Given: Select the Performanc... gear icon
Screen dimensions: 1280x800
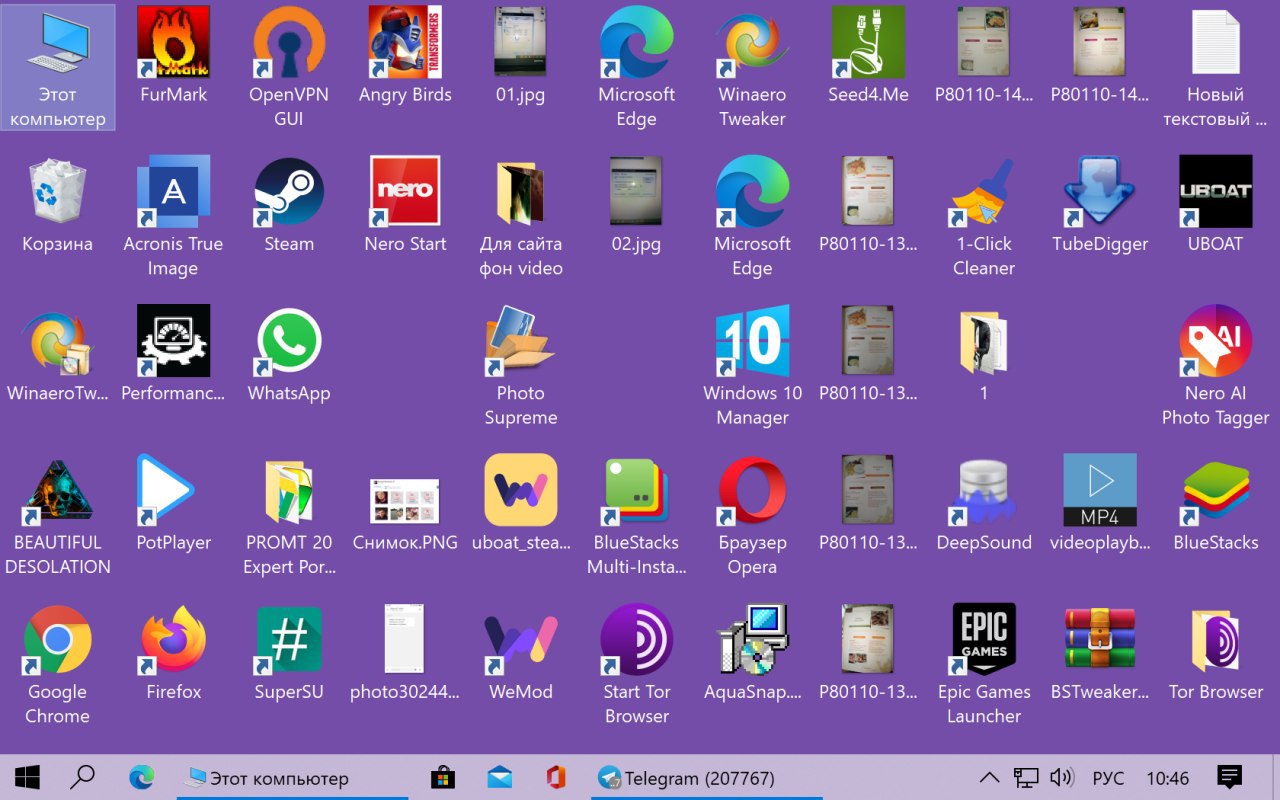Looking at the screenshot, I should click(173, 342).
